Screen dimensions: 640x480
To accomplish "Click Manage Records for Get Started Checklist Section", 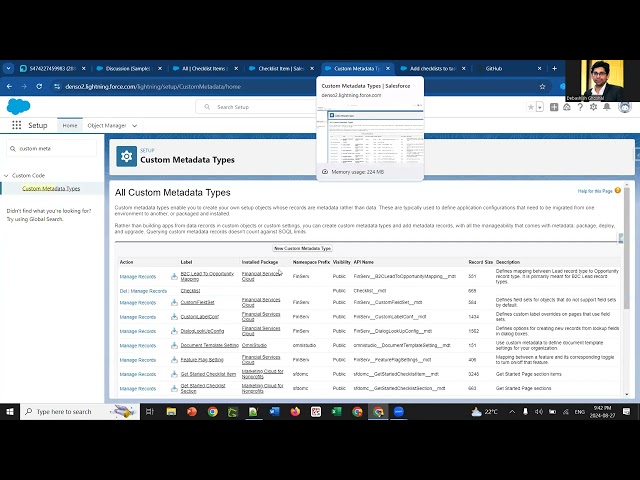I will [138, 389].
